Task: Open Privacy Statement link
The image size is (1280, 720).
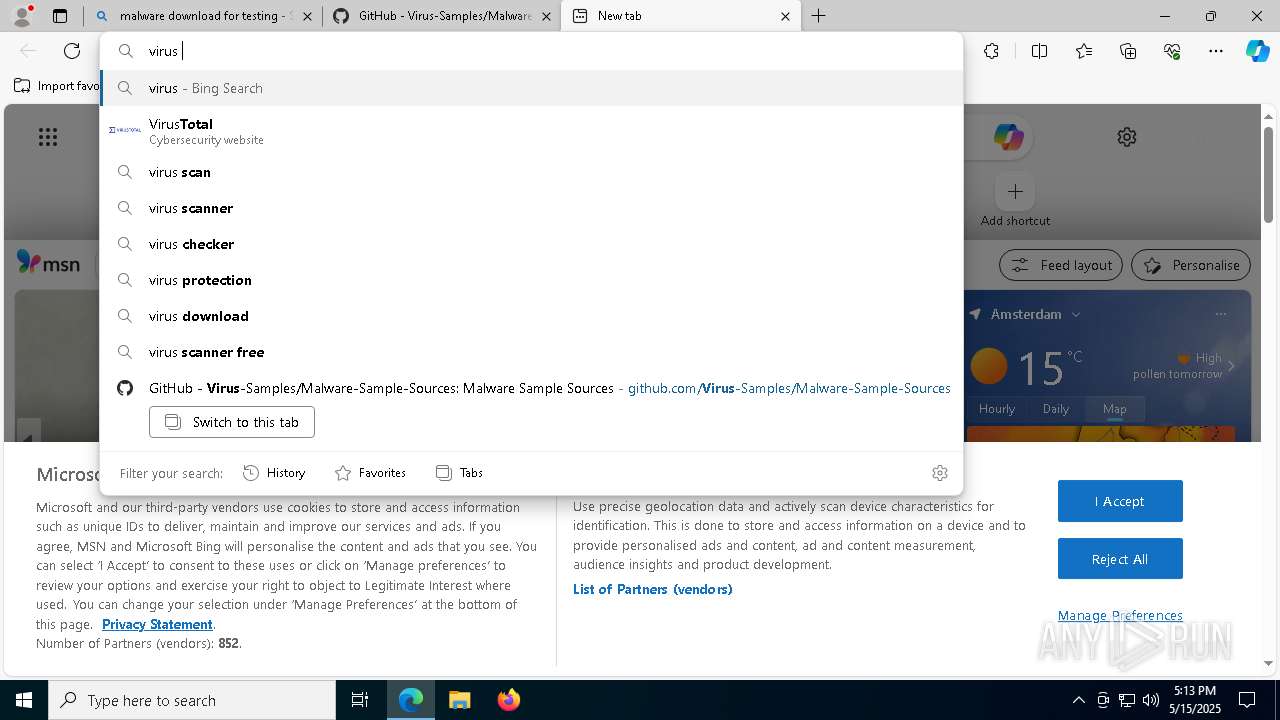Action: coord(157,624)
